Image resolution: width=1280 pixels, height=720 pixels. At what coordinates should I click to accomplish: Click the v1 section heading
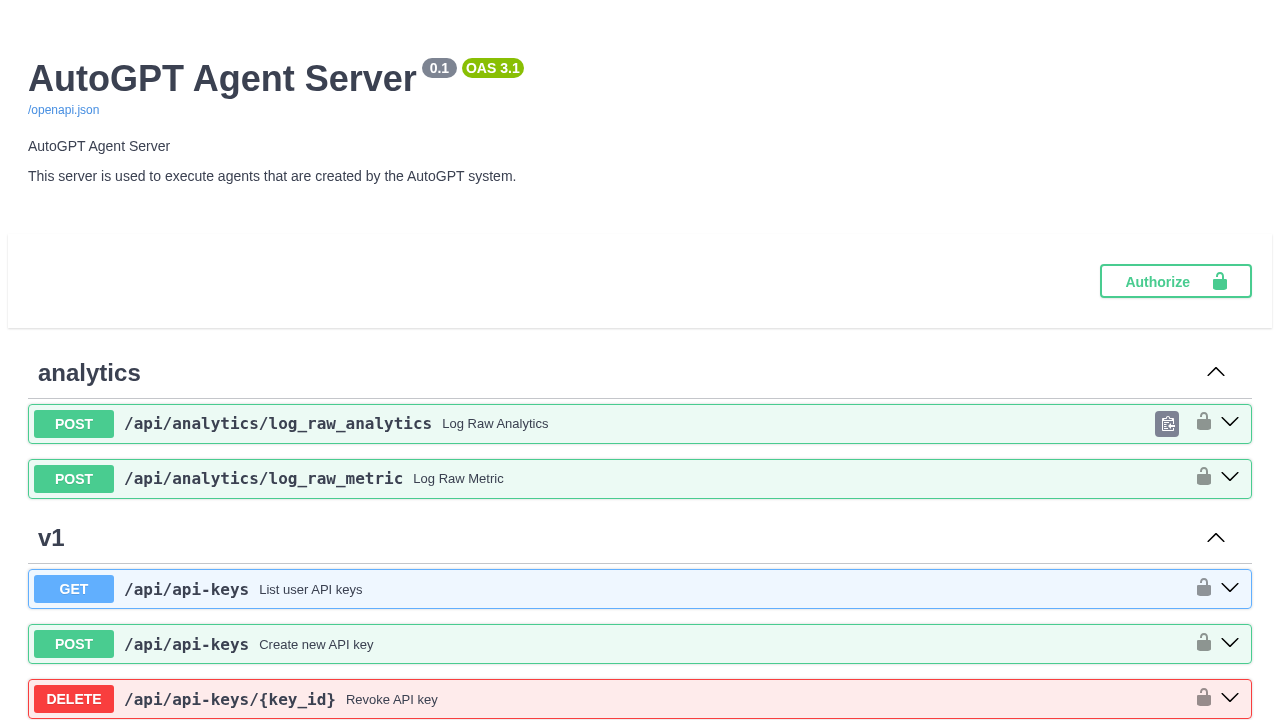pos(51,538)
